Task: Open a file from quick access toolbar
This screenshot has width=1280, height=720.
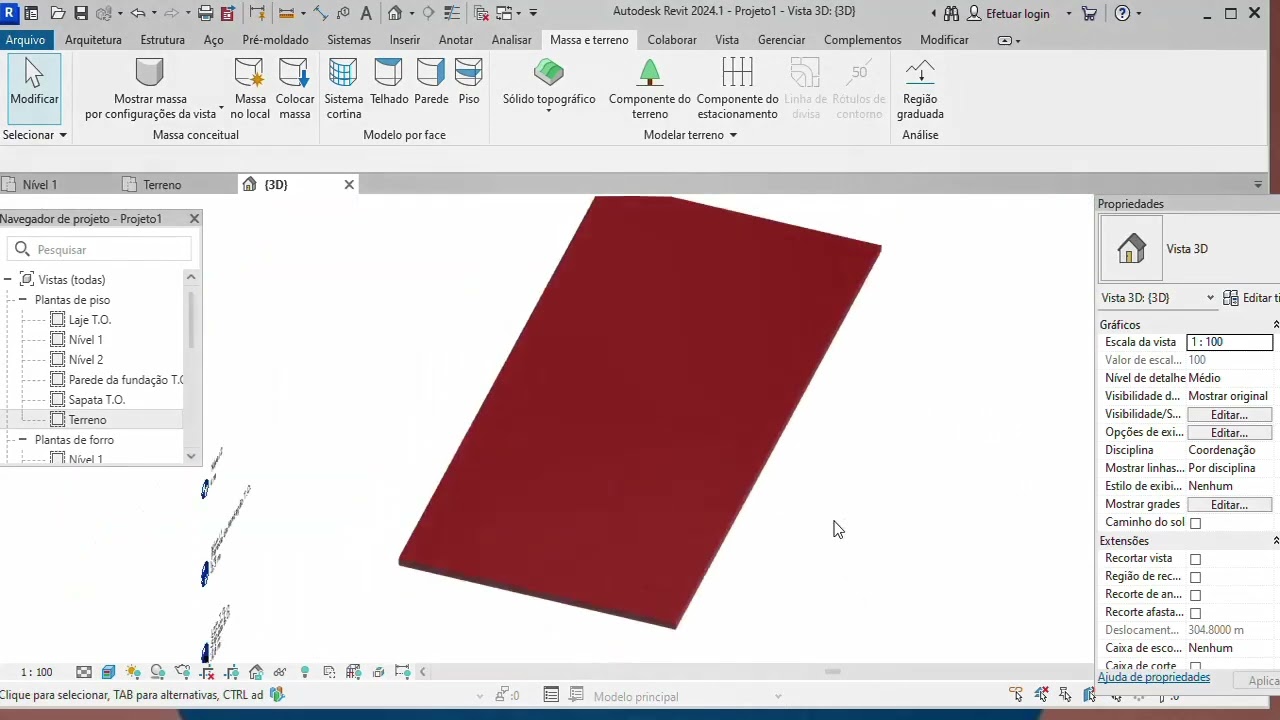Action: pos(58,13)
